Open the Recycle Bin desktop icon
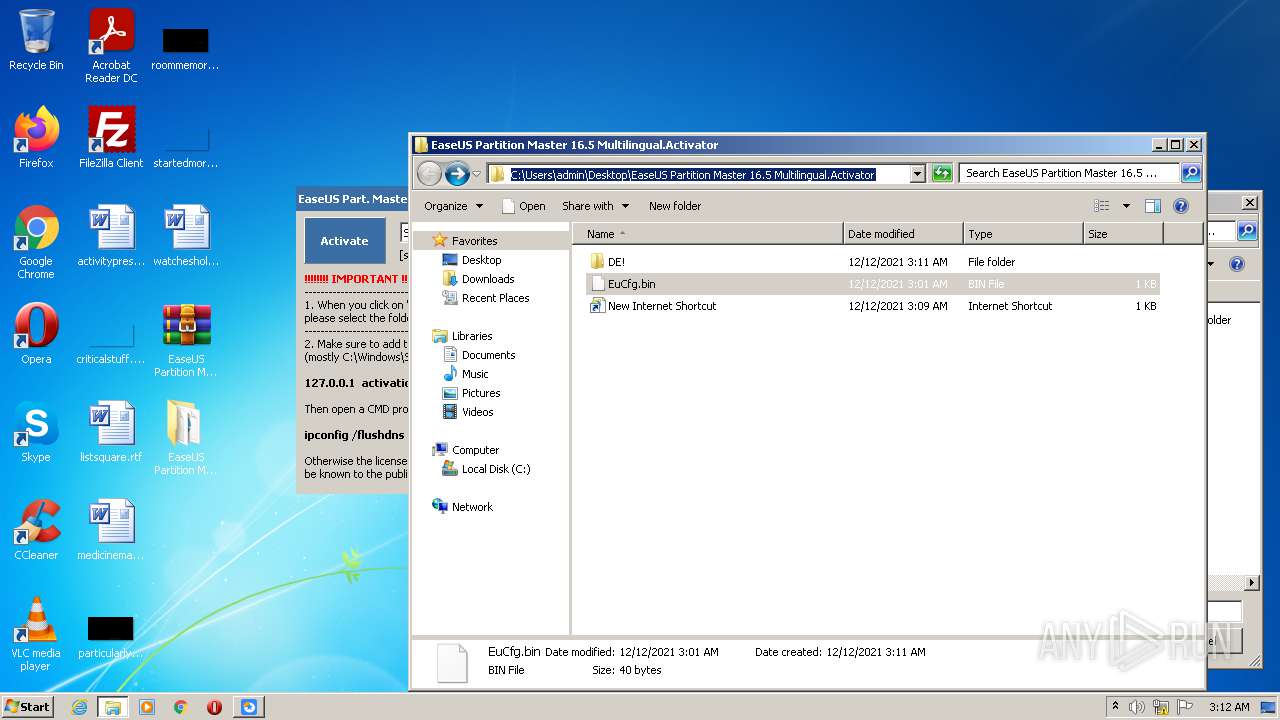1280x720 pixels. tap(36, 40)
